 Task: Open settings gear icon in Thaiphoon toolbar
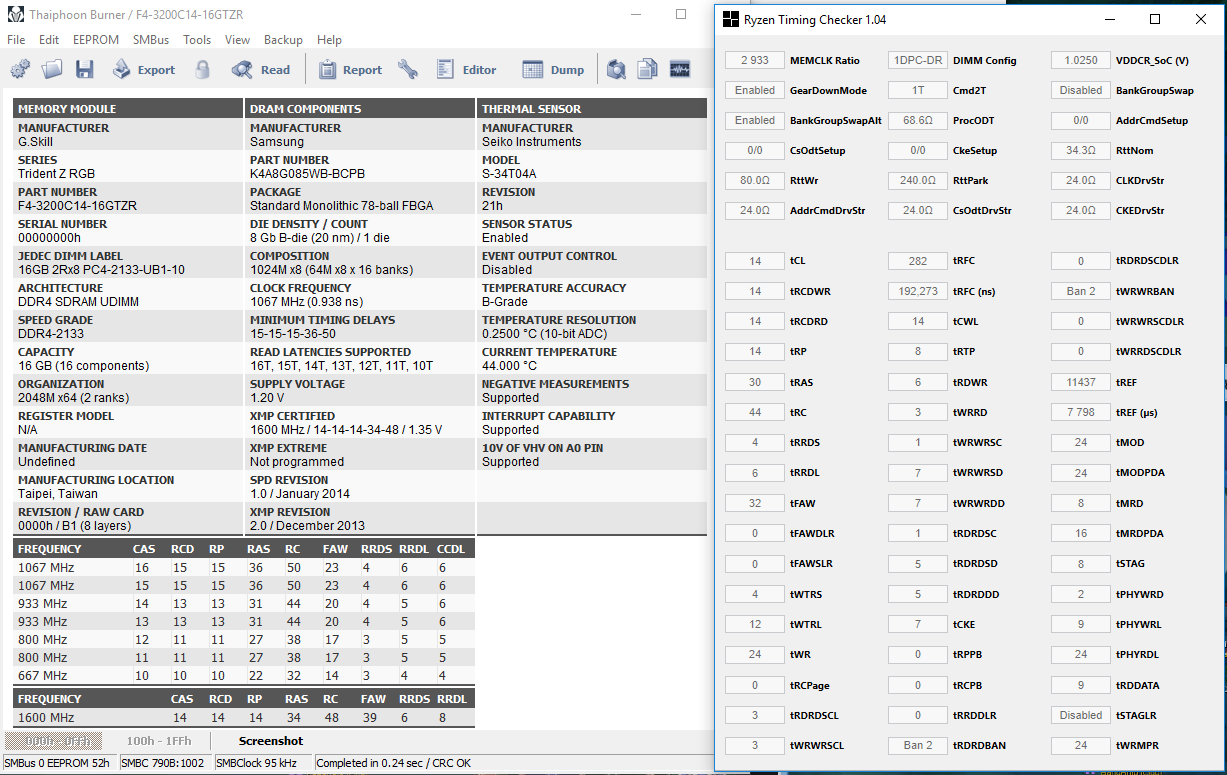click(x=20, y=69)
